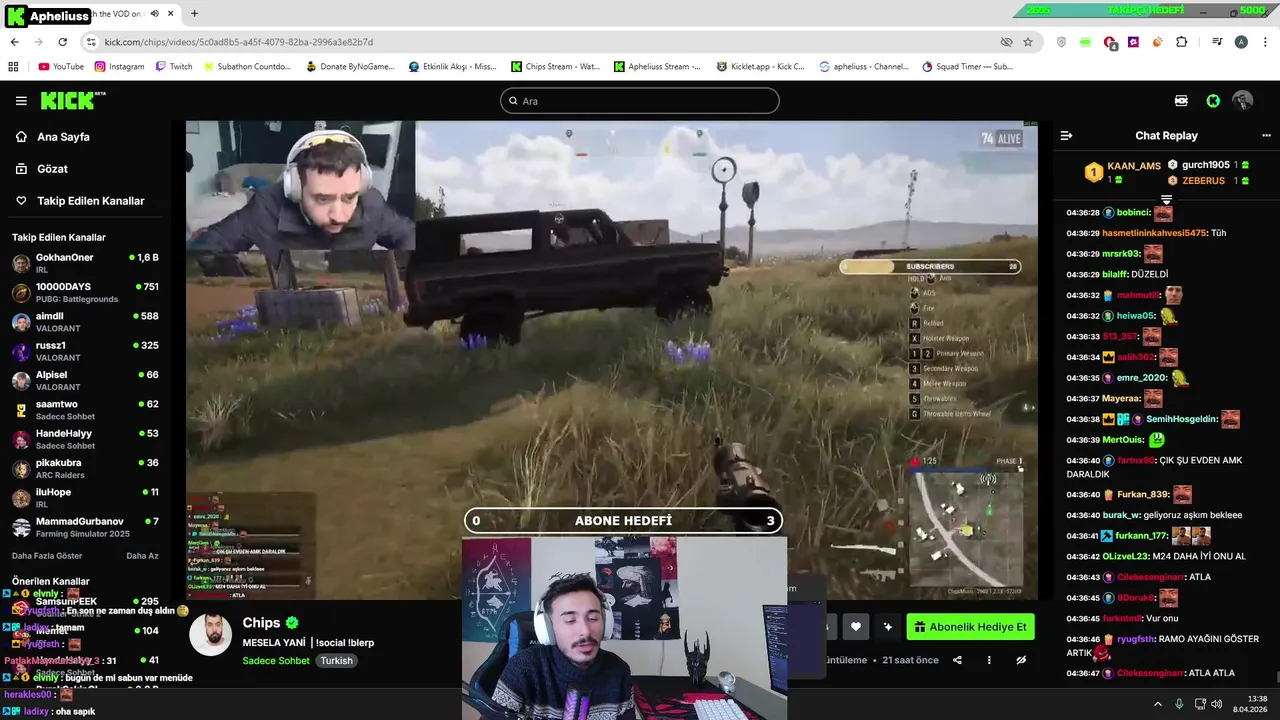Click the green KICK logo
Screen dimensions: 1280x720
[73, 101]
